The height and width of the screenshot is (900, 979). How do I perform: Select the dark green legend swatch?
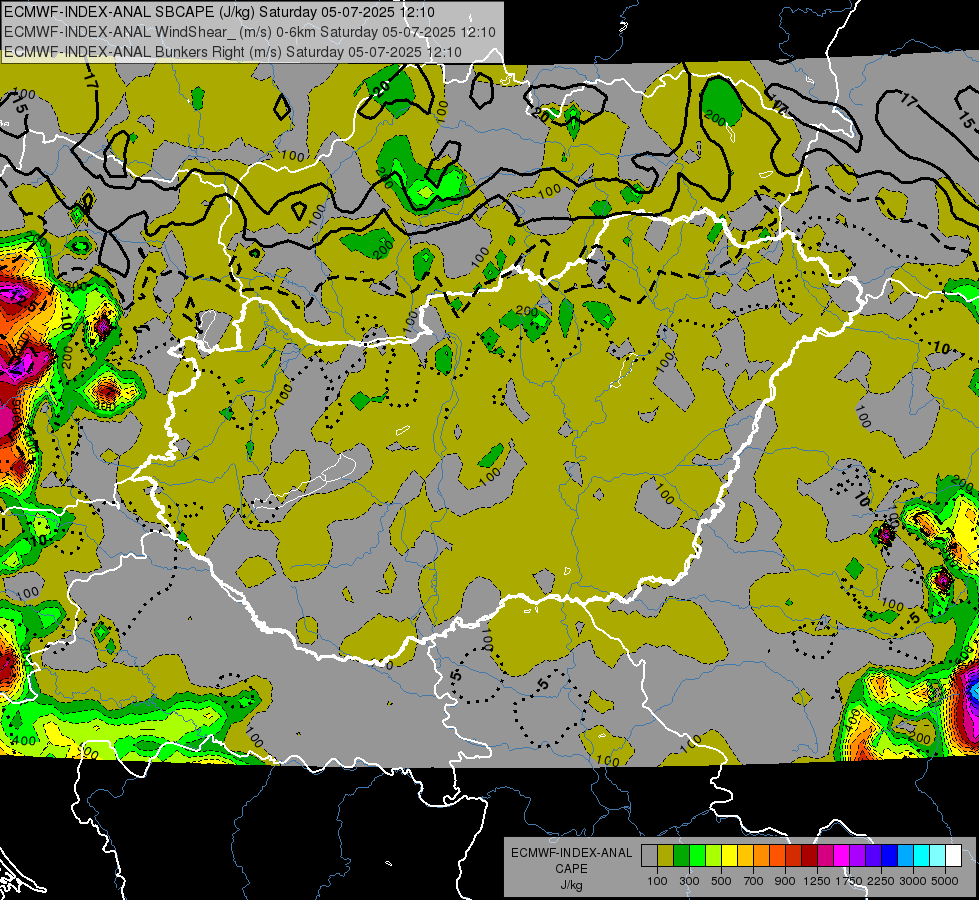[x=681, y=855]
